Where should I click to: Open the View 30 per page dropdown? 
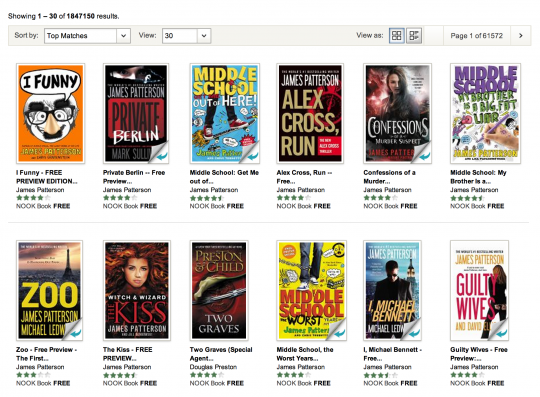pyautogui.click(x=186, y=35)
